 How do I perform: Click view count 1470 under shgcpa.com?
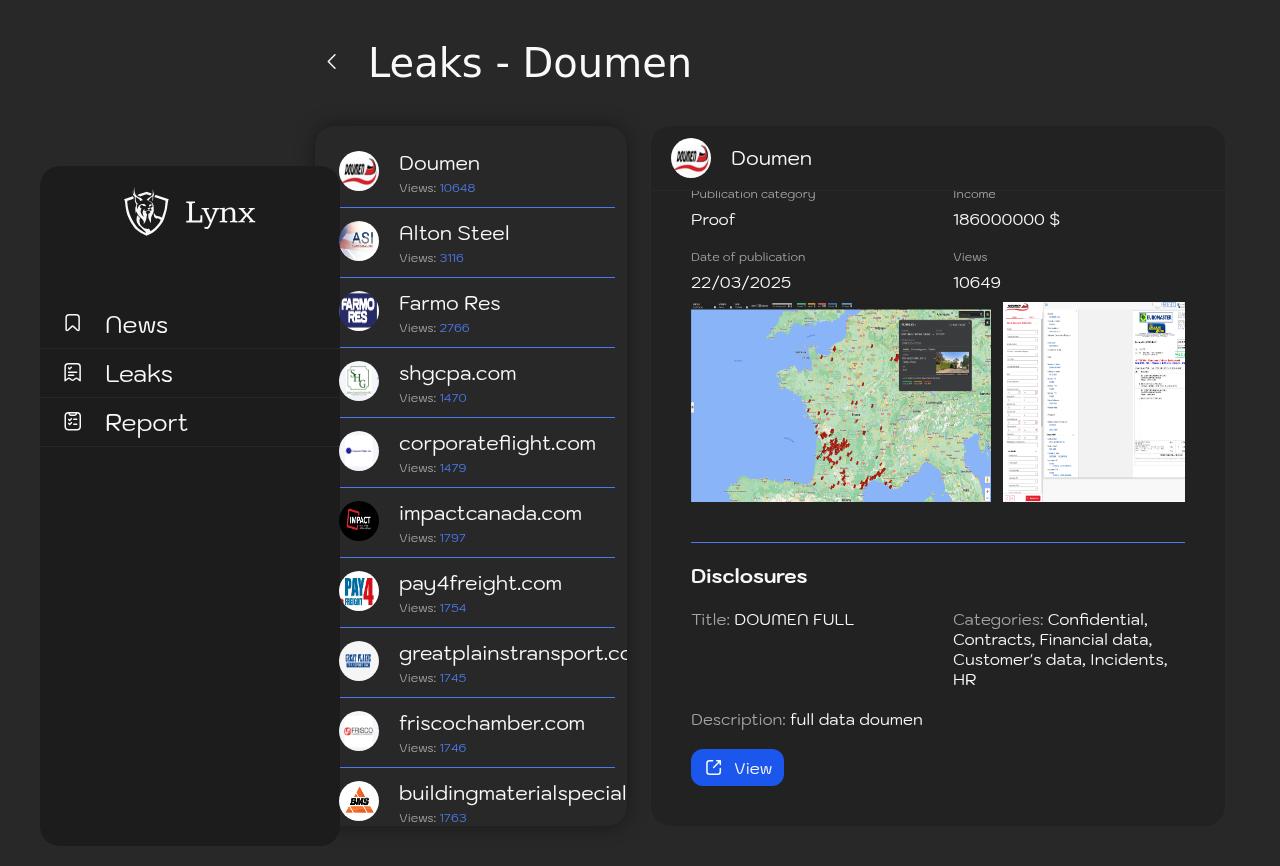[x=453, y=398]
